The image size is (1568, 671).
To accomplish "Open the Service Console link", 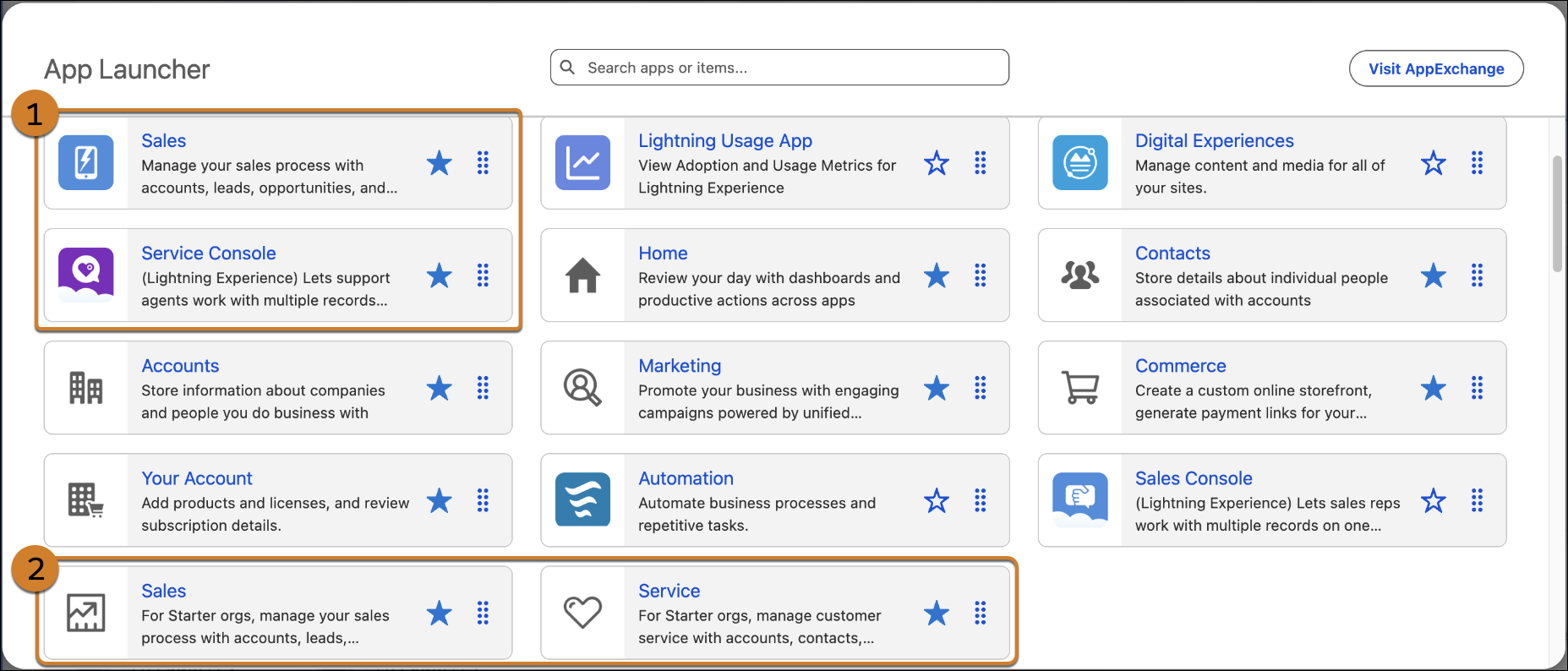I will [x=209, y=253].
